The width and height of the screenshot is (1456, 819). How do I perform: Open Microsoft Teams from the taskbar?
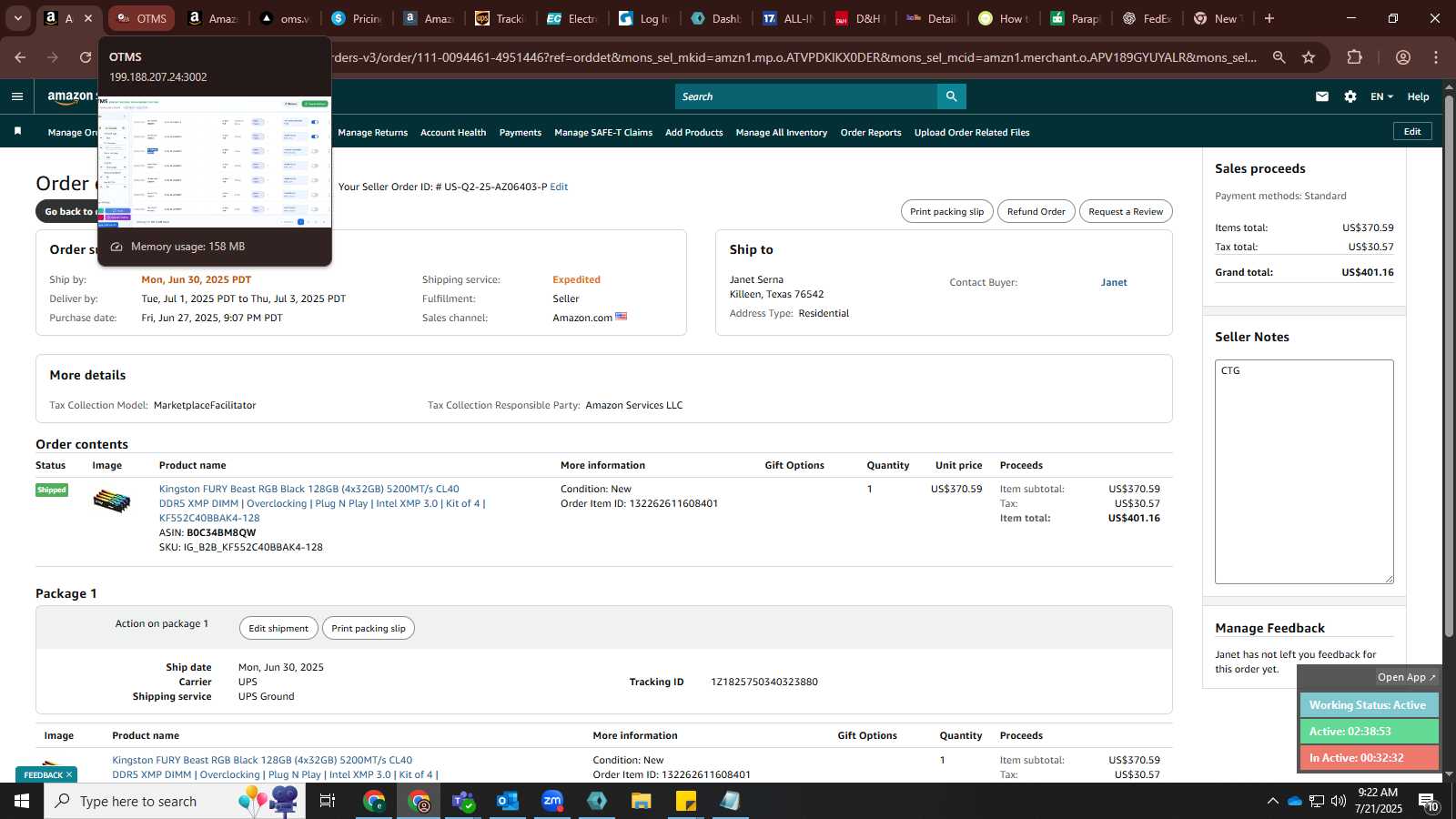pos(463,801)
